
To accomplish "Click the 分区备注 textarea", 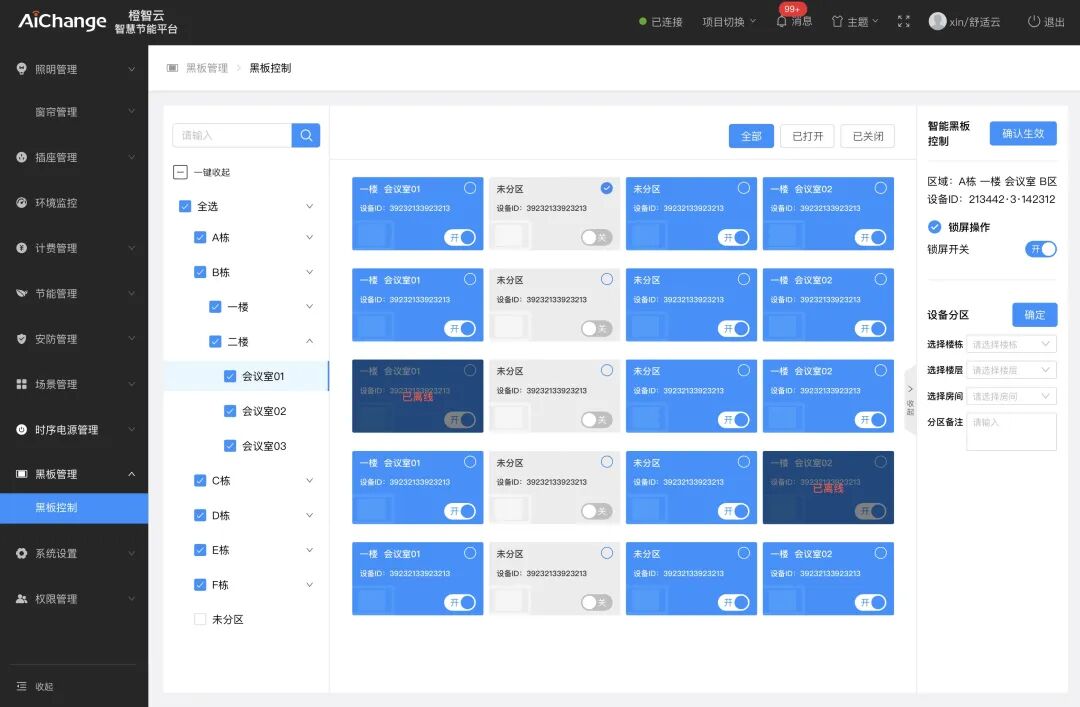I will pyautogui.click(x=1011, y=431).
